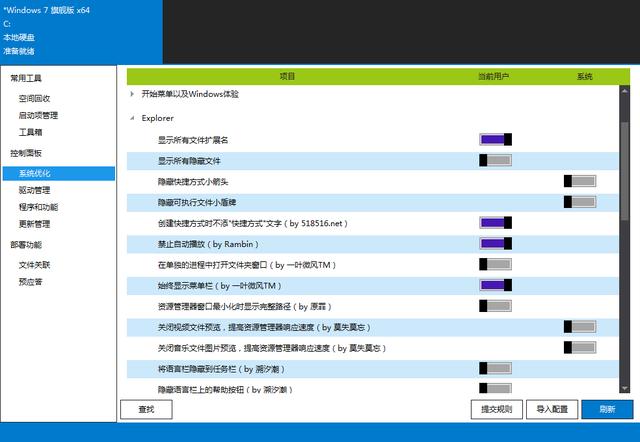Open 预应答 in the sidebar
The image size is (640, 442).
point(31,282)
